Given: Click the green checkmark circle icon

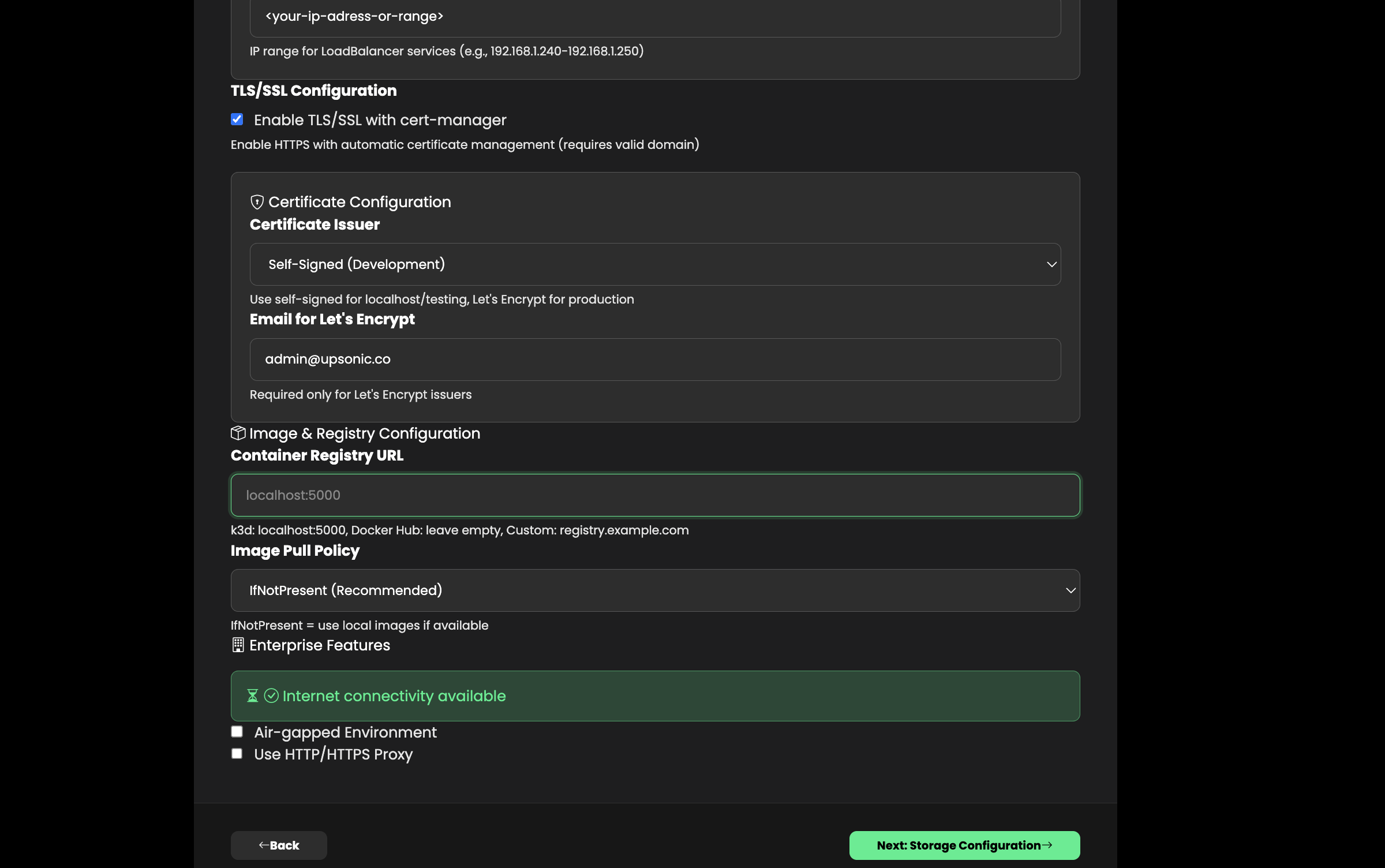Looking at the screenshot, I should (x=271, y=696).
